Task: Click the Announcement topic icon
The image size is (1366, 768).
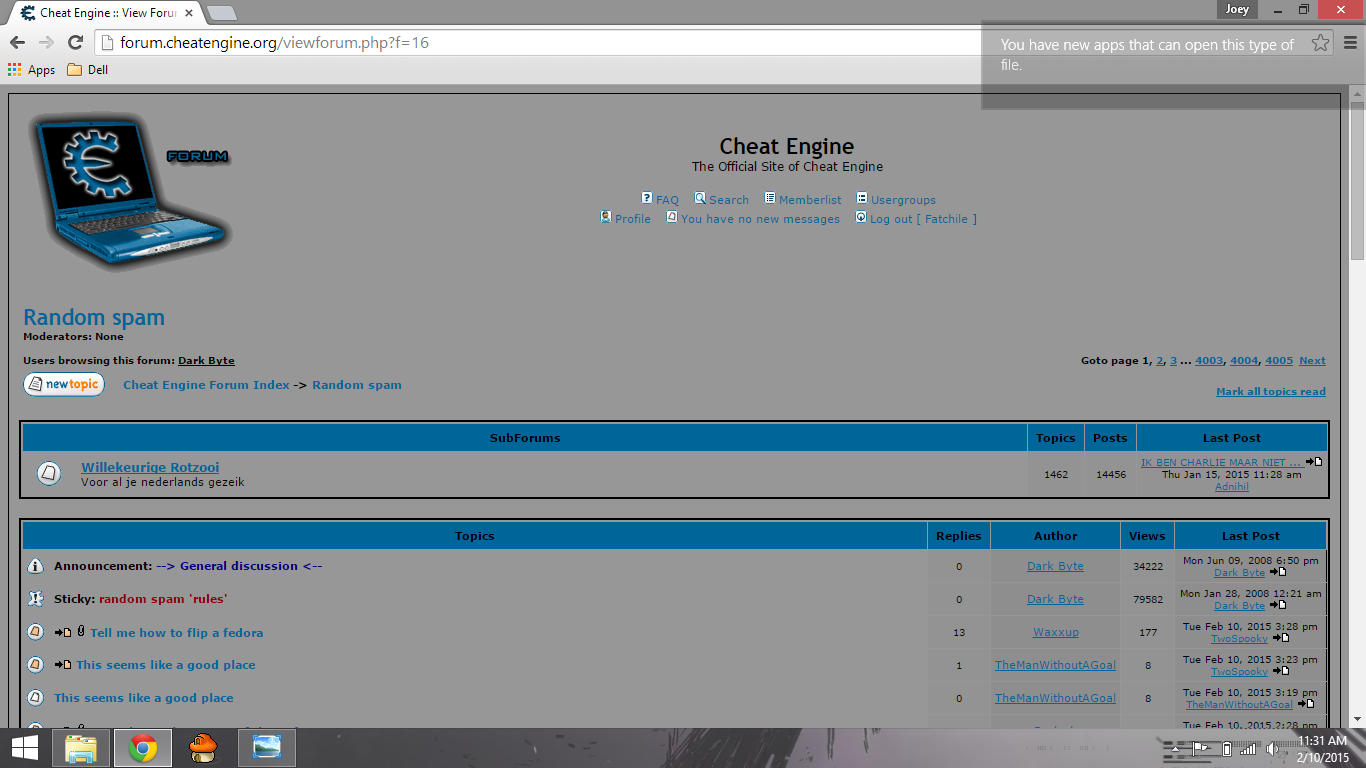Action: [35, 566]
